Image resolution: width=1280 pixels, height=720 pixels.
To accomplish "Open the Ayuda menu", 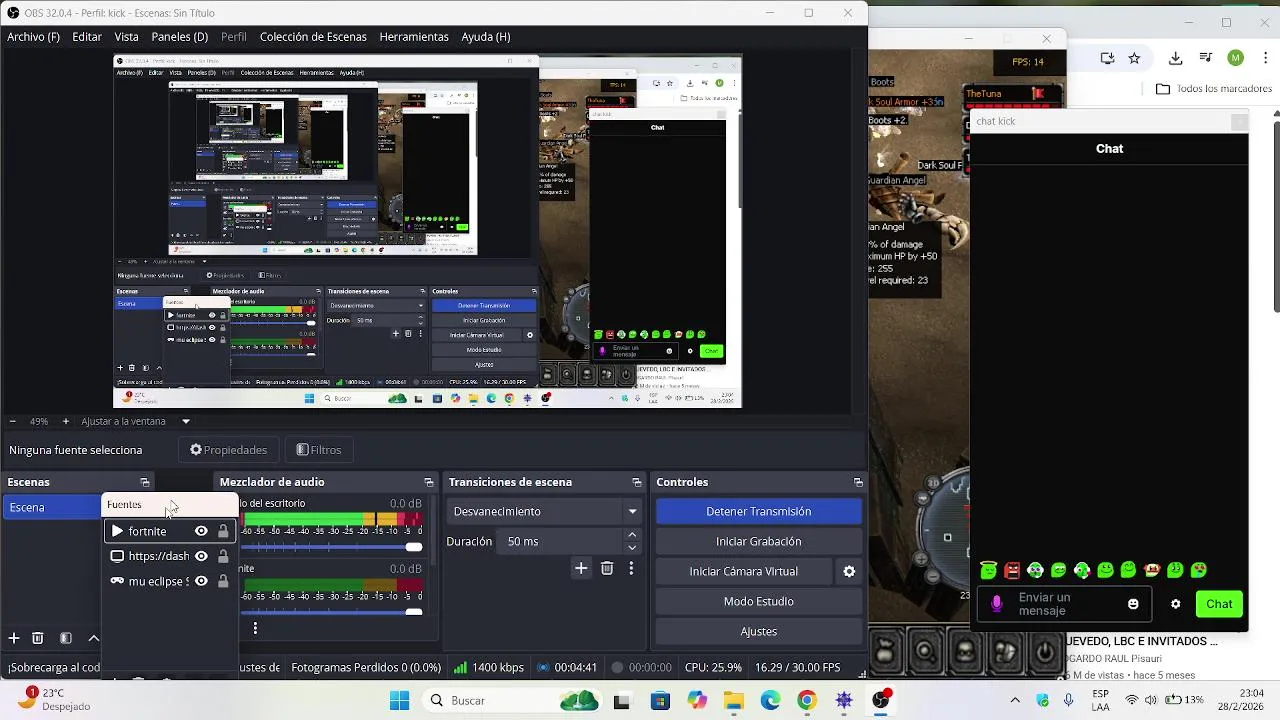I will coord(486,36).
